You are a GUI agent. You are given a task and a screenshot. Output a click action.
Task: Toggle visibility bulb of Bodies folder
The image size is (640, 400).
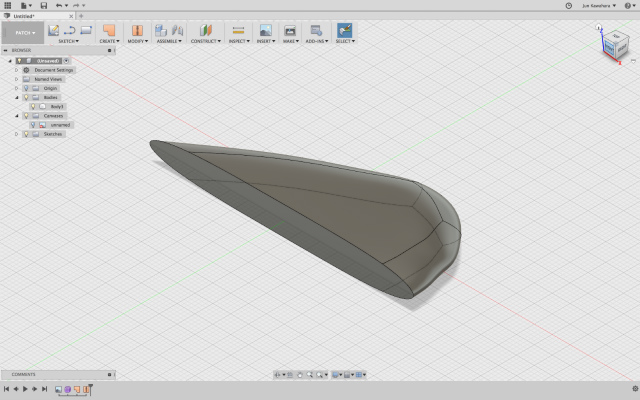coord(27,98)
